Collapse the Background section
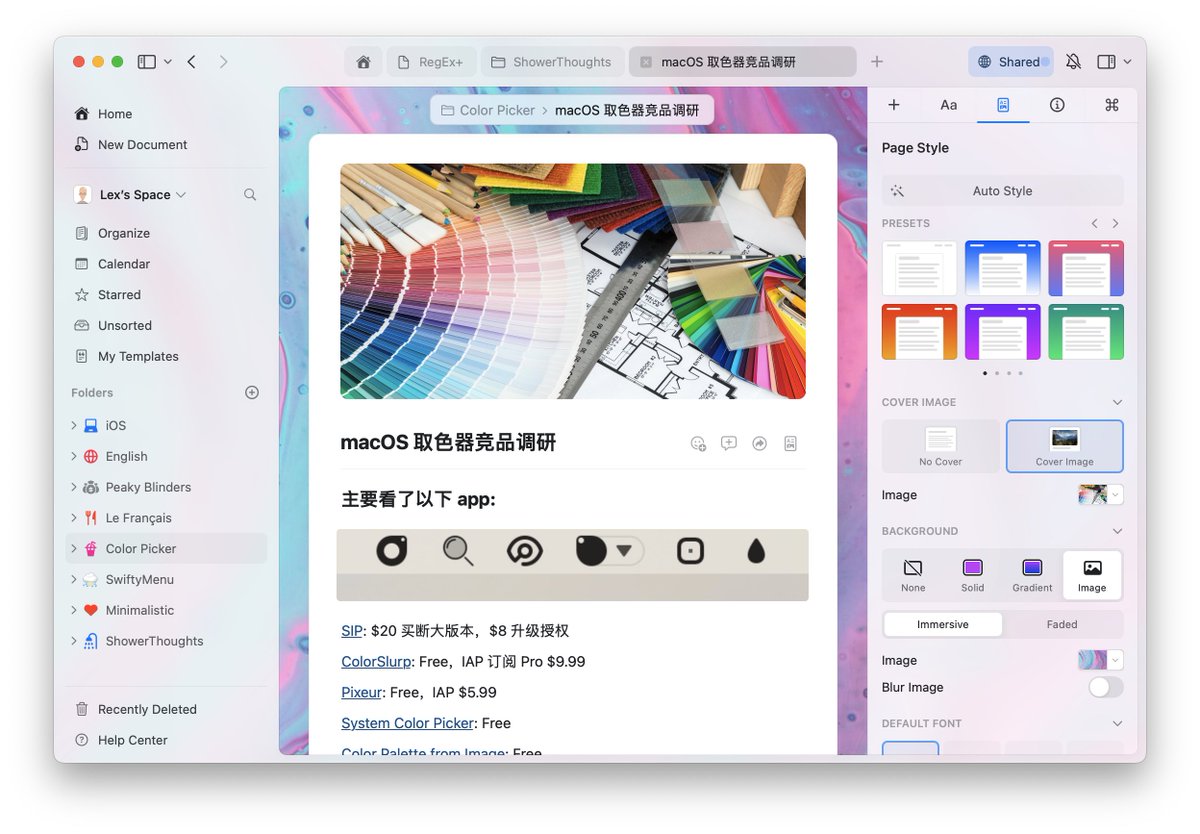The height and width of the screenshot is (834, 1200). (1117, 532)
